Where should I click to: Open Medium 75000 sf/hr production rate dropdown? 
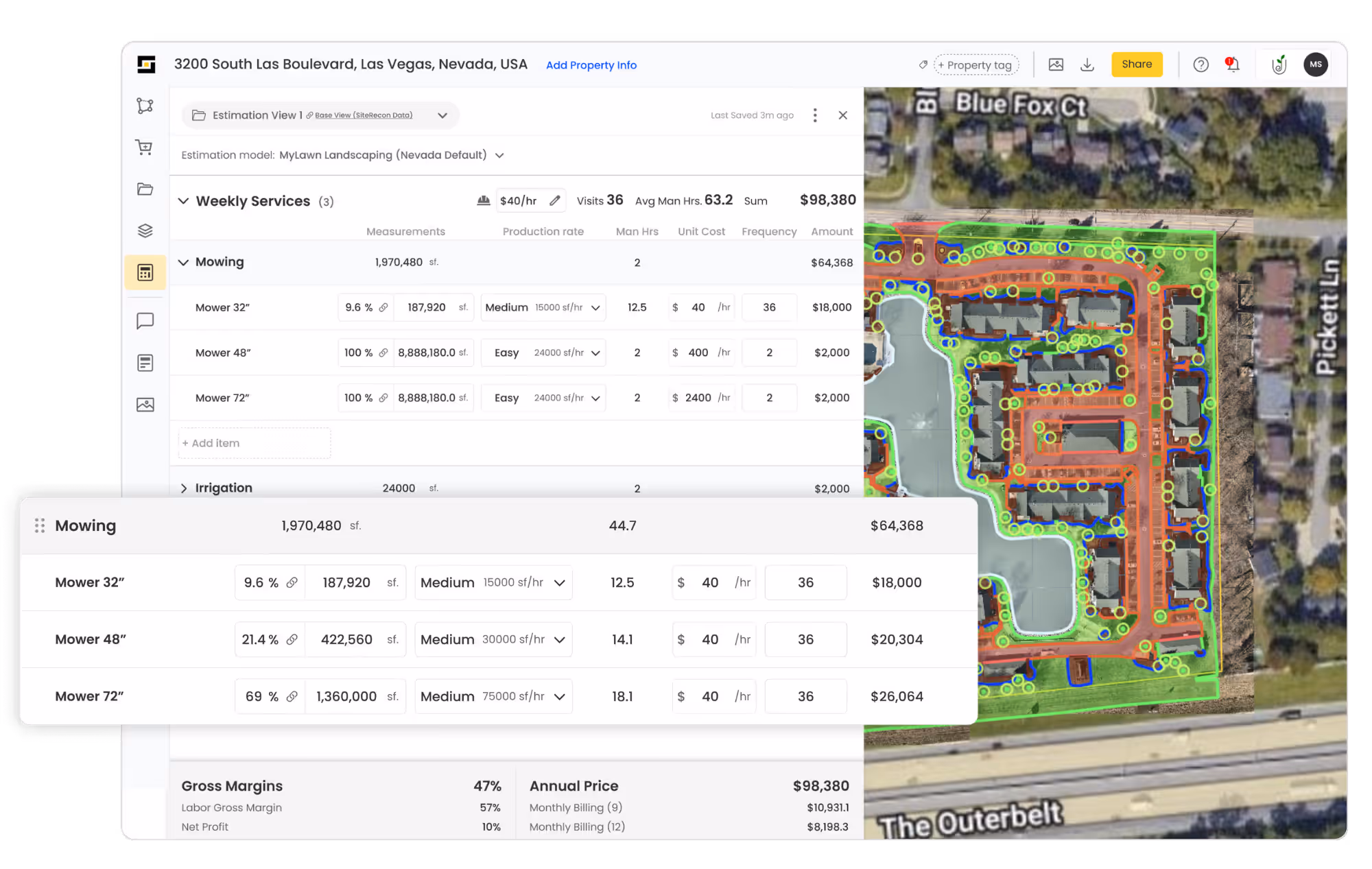click(x=493, y=696)
